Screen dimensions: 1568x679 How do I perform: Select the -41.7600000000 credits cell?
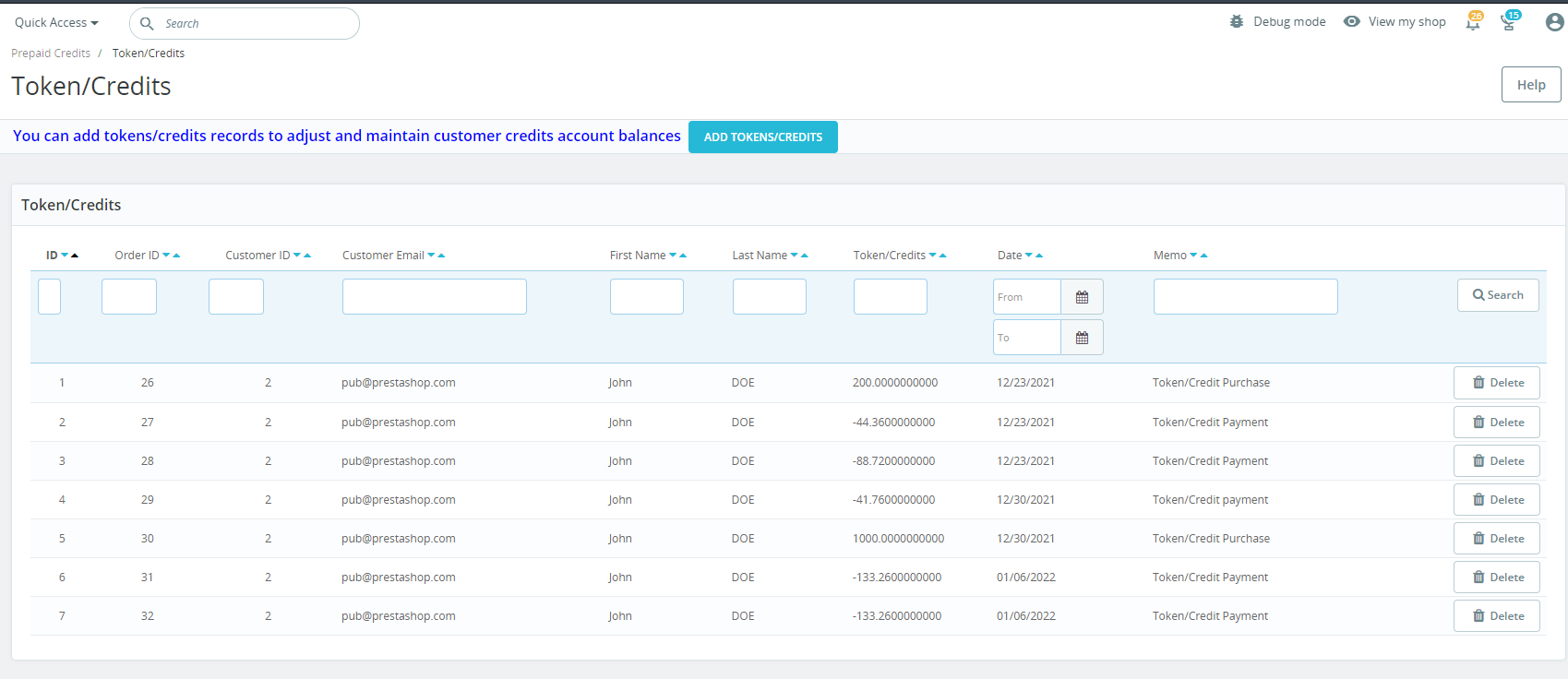click(894, 500)
